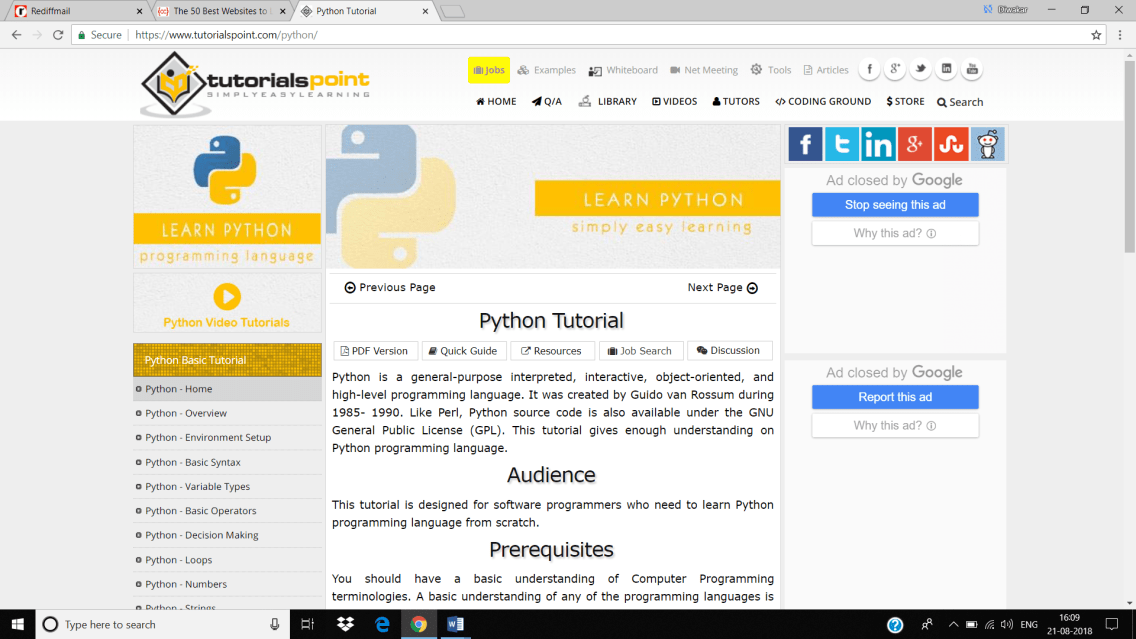
Task: Click the Cortana microphone icon
Action: point(275,624)
